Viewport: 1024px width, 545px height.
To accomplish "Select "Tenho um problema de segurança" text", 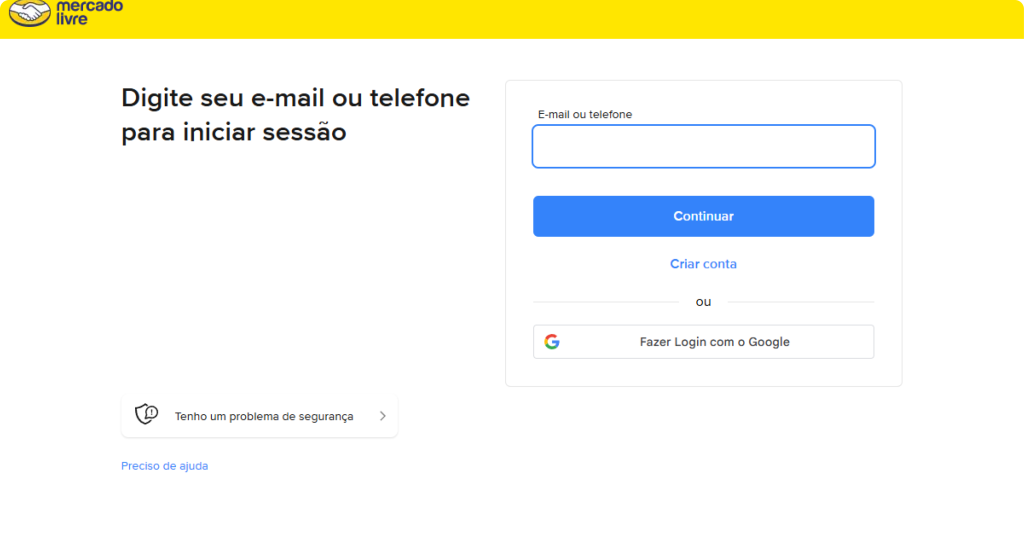I will 264,416.
